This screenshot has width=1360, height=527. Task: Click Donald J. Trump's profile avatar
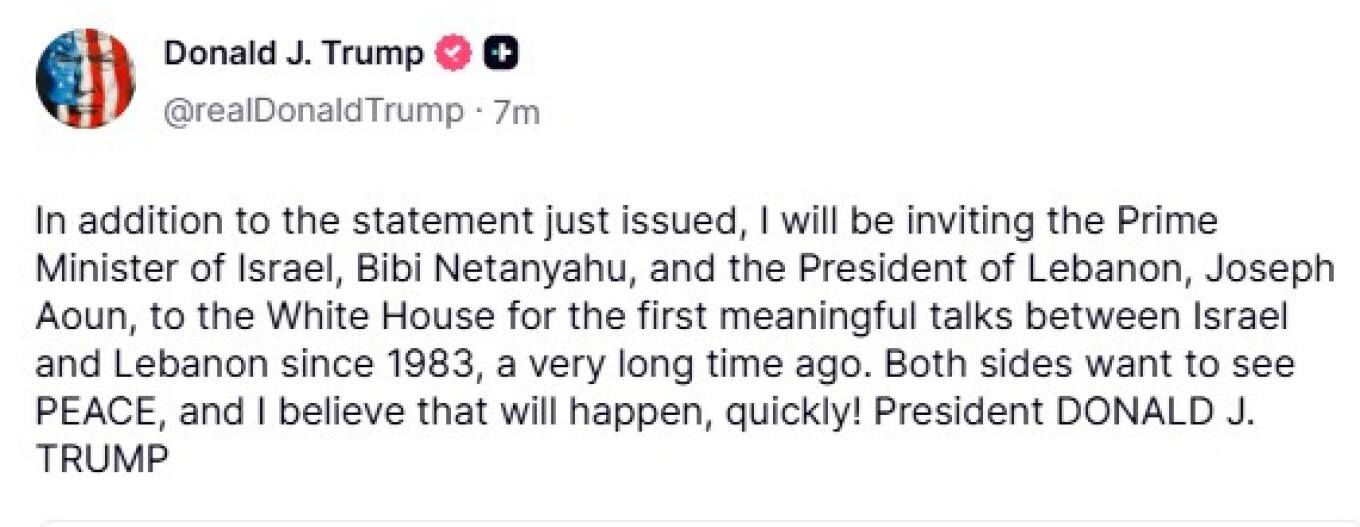(x=84, y=78)
